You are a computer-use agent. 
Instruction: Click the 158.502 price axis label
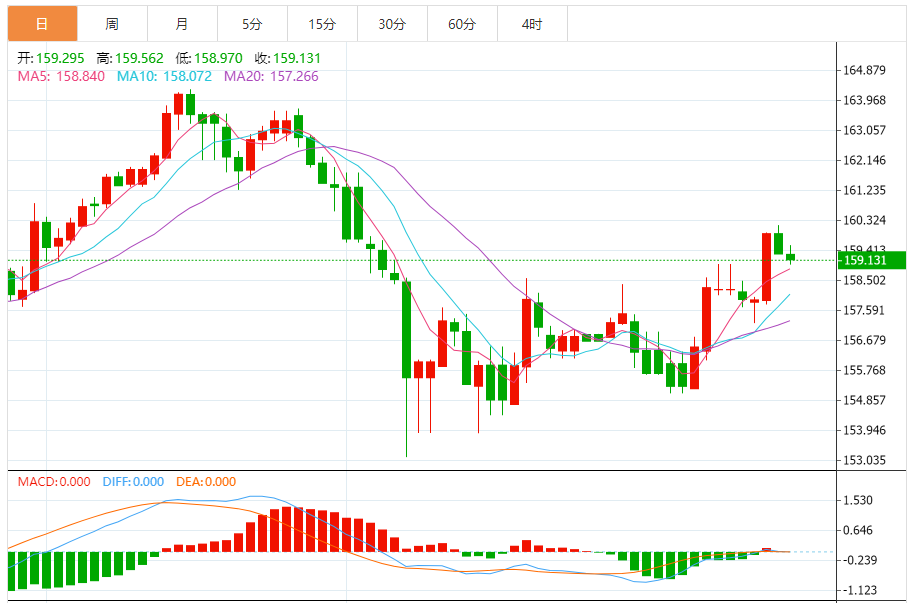tap(864, 281)
